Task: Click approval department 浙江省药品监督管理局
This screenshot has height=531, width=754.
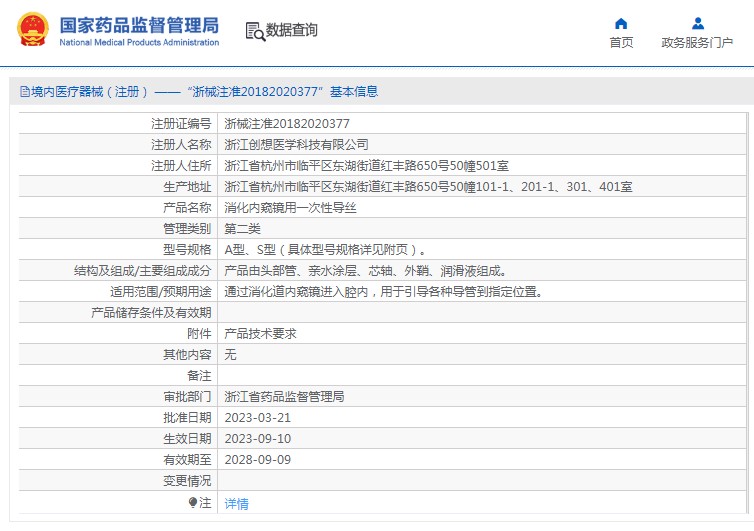Action: click(284, 397)
